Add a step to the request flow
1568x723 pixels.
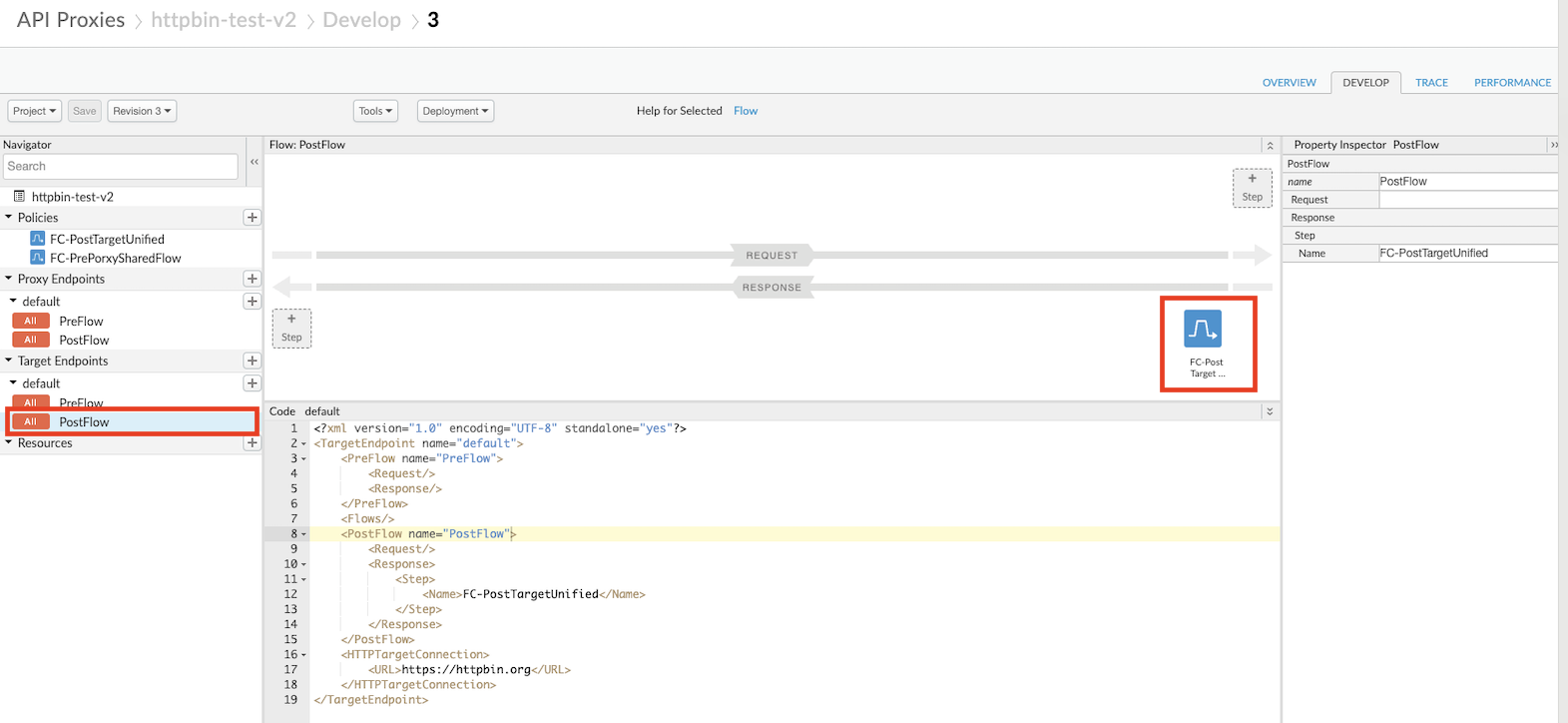click(1252, 187)
